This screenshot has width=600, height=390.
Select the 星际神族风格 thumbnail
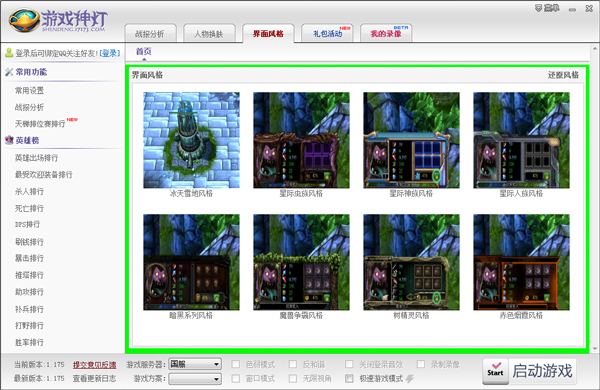click(411, 140)
